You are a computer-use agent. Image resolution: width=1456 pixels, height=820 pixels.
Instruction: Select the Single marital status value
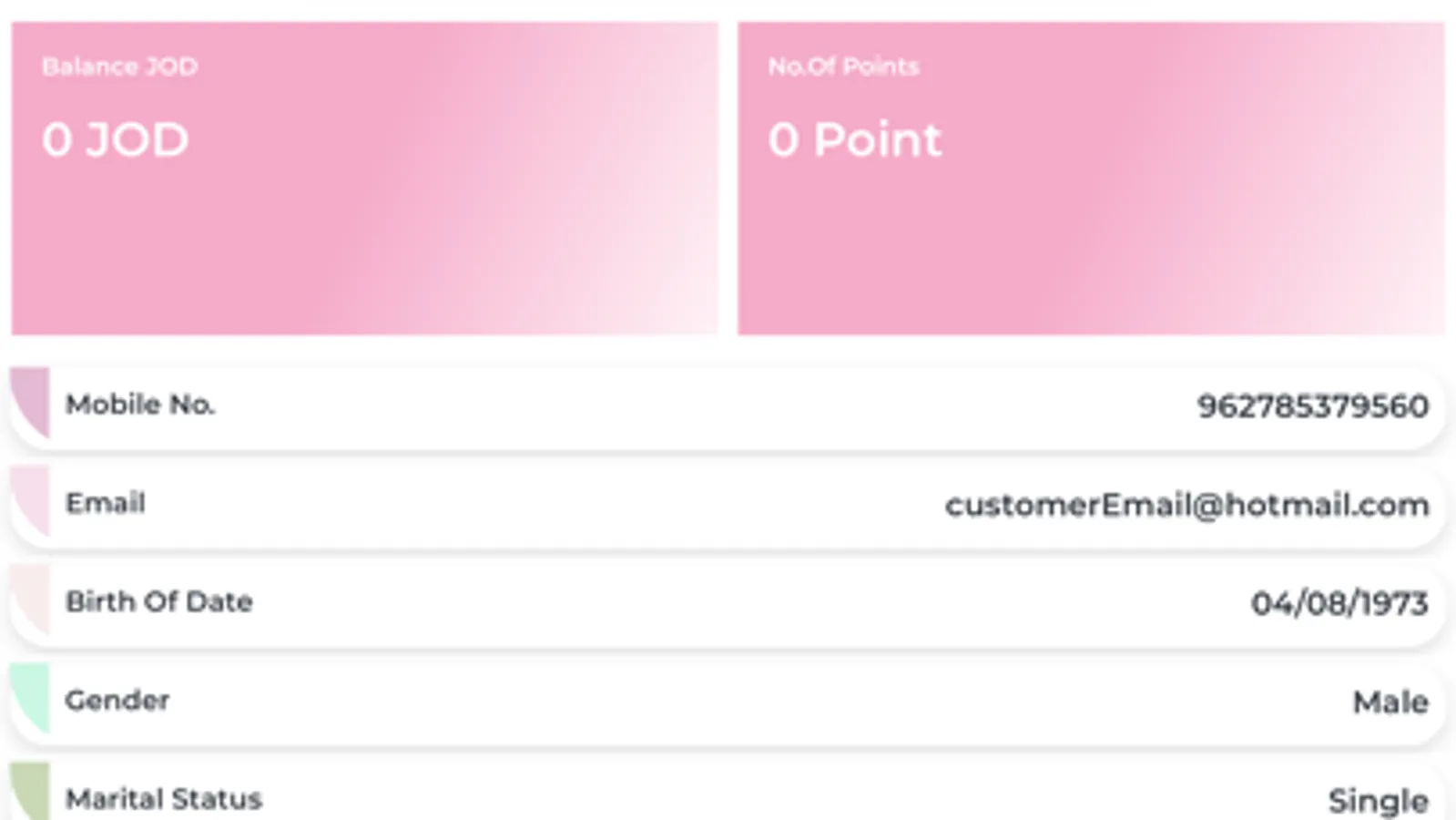(1378, 801)
